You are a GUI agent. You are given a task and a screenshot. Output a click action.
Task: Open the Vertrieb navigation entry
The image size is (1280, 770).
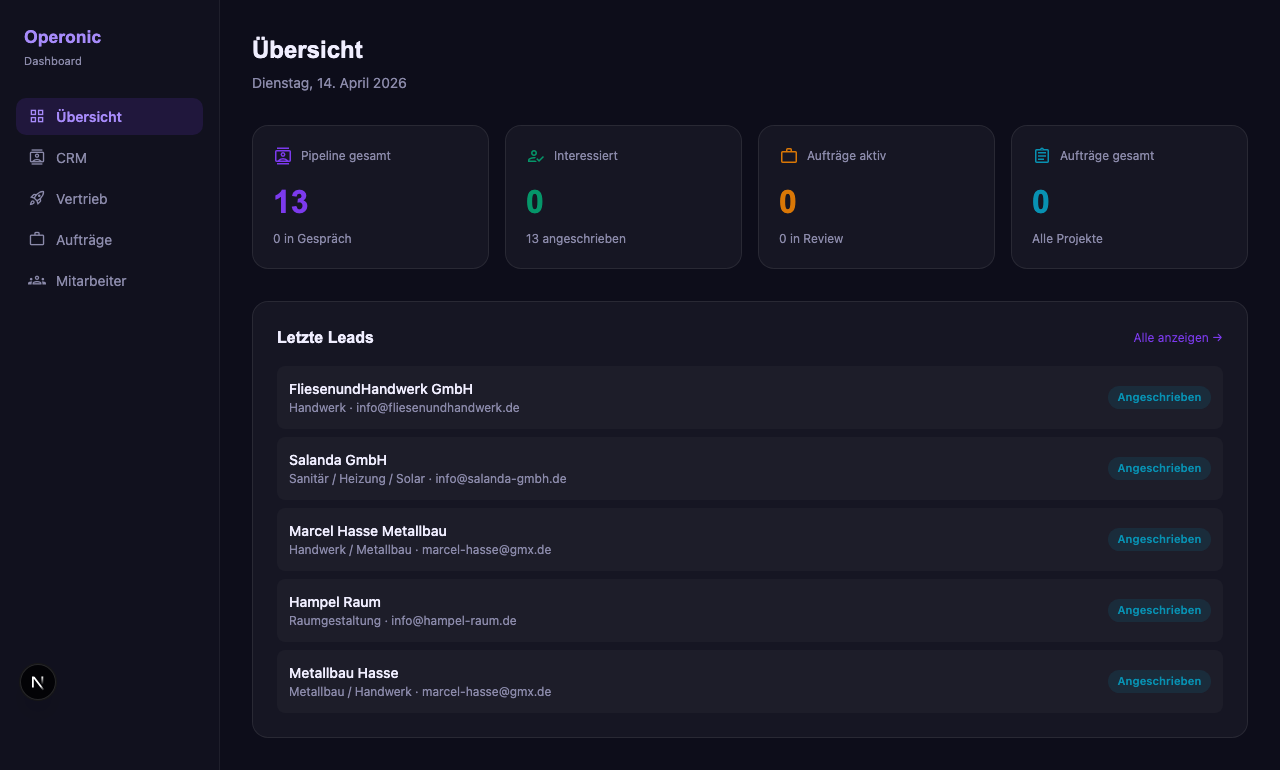[81, 199]
